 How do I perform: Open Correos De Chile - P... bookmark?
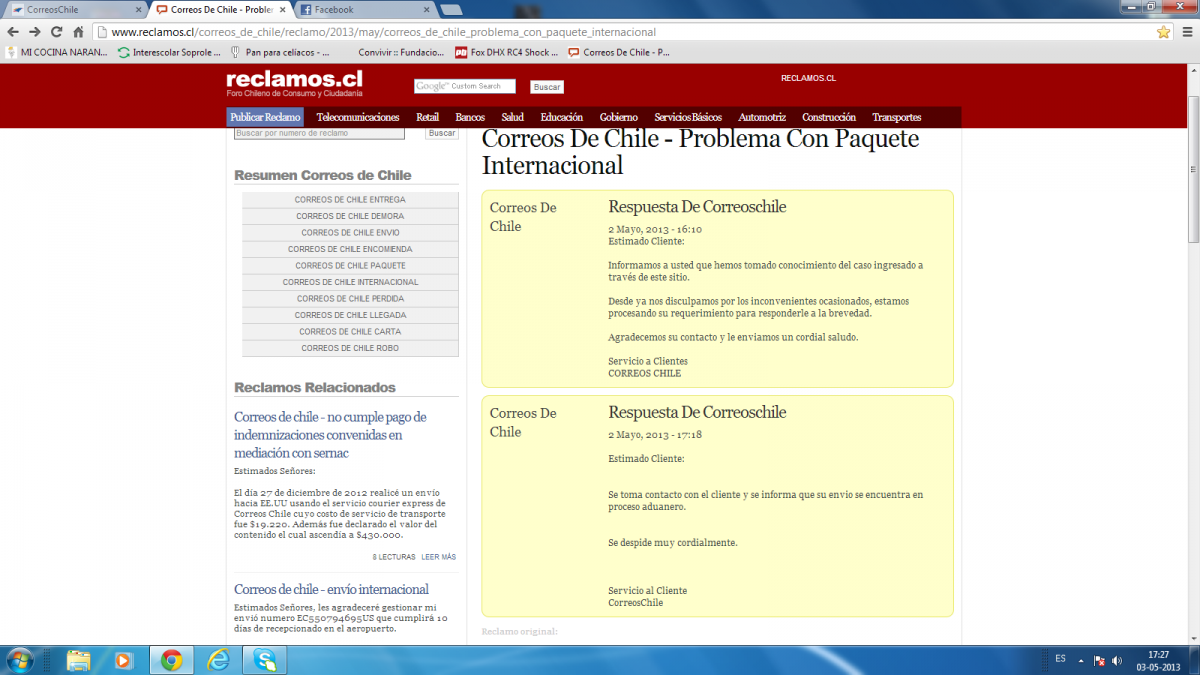click(619, 52)
